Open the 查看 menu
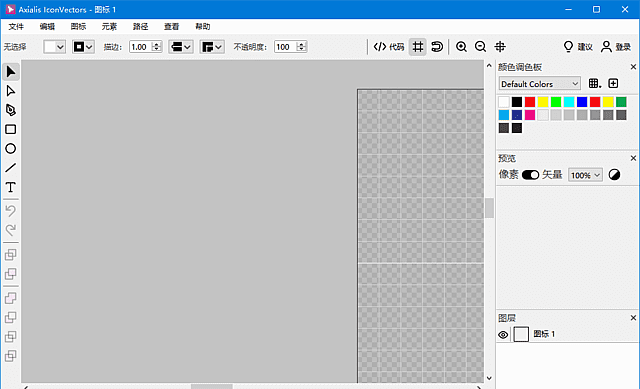This screenshot has height=389, width=640. pyautogui.click(x=171, y=27)
